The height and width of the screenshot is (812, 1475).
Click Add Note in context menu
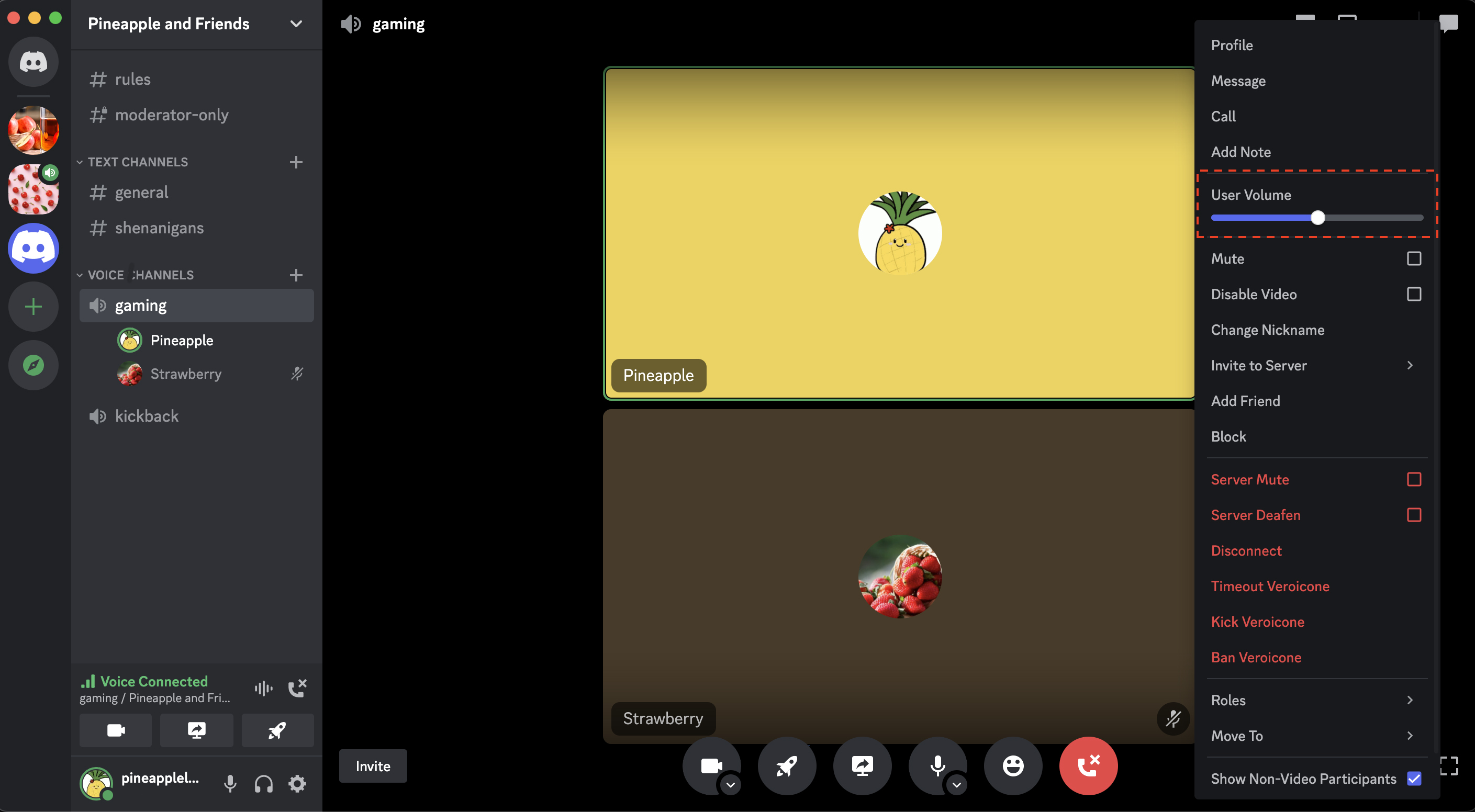tap(1242, 152)
